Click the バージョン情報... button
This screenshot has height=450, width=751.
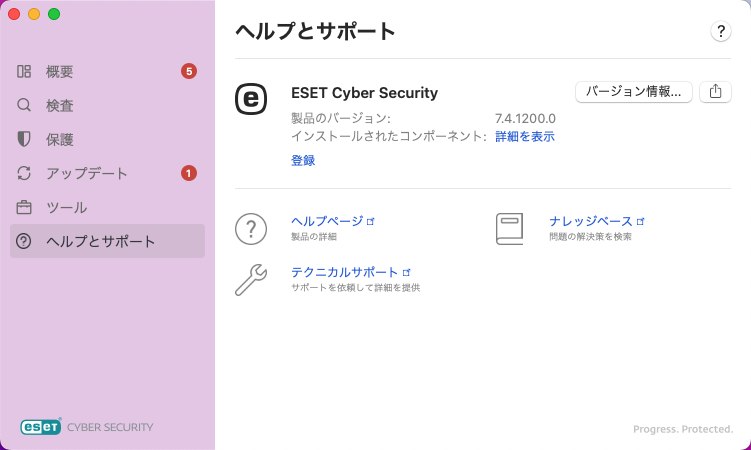pos(634,91)
